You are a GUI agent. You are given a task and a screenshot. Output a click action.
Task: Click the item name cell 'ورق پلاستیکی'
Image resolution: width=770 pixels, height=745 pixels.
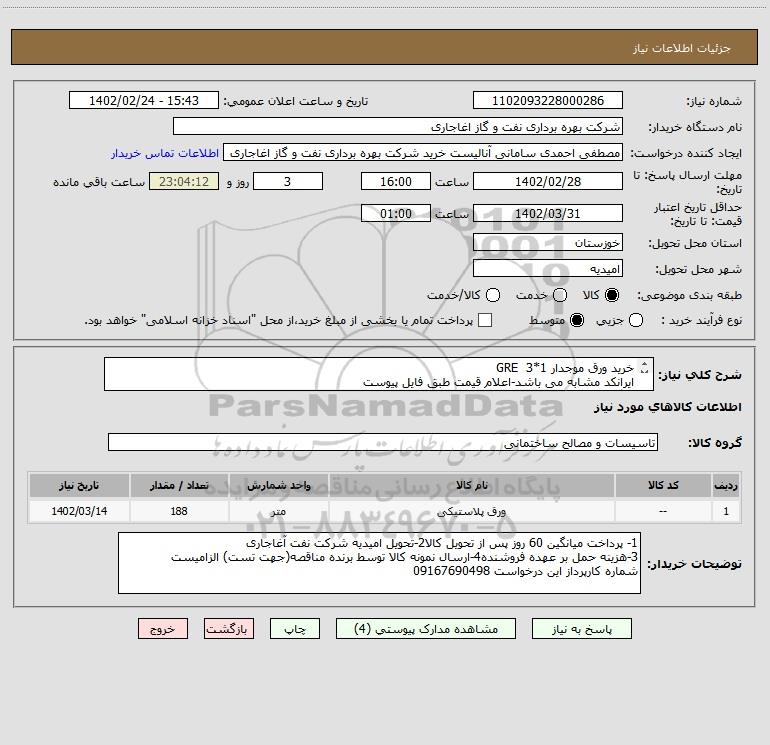(x=471, y=511)
